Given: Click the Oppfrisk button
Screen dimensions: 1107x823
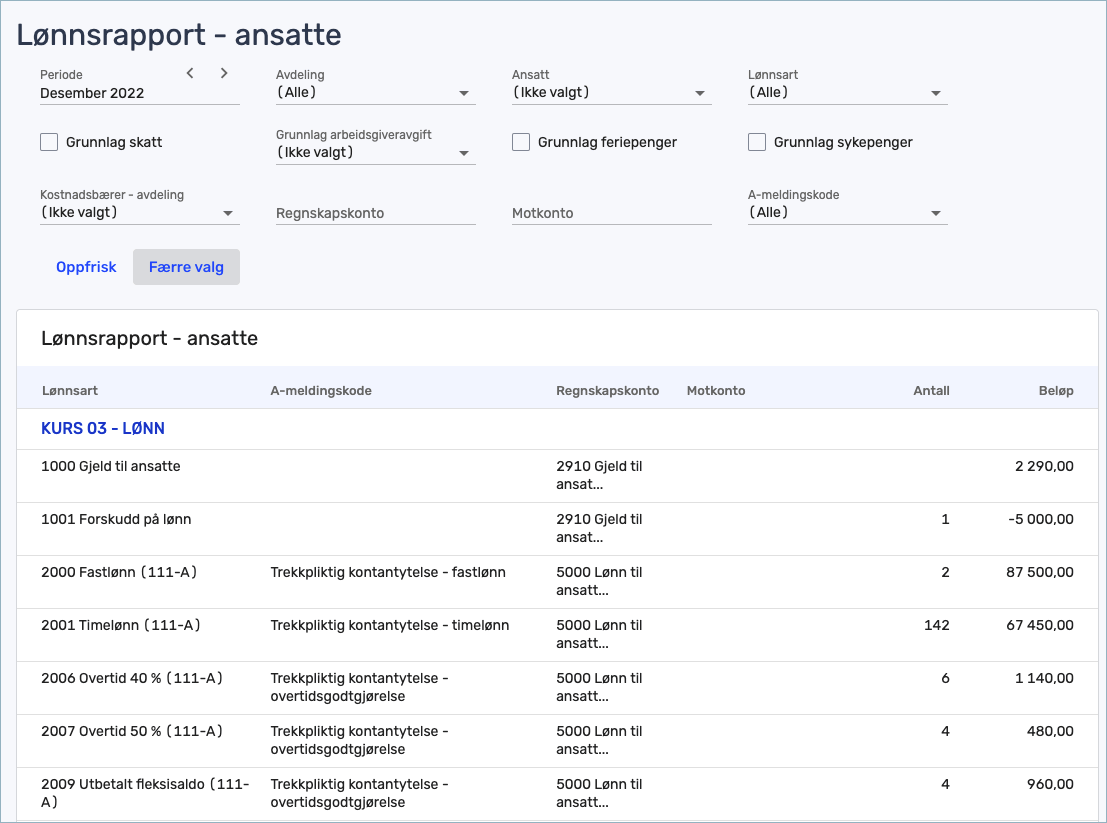Looking at the screenshot, I should pyautogui.click(x=86, y=267).
